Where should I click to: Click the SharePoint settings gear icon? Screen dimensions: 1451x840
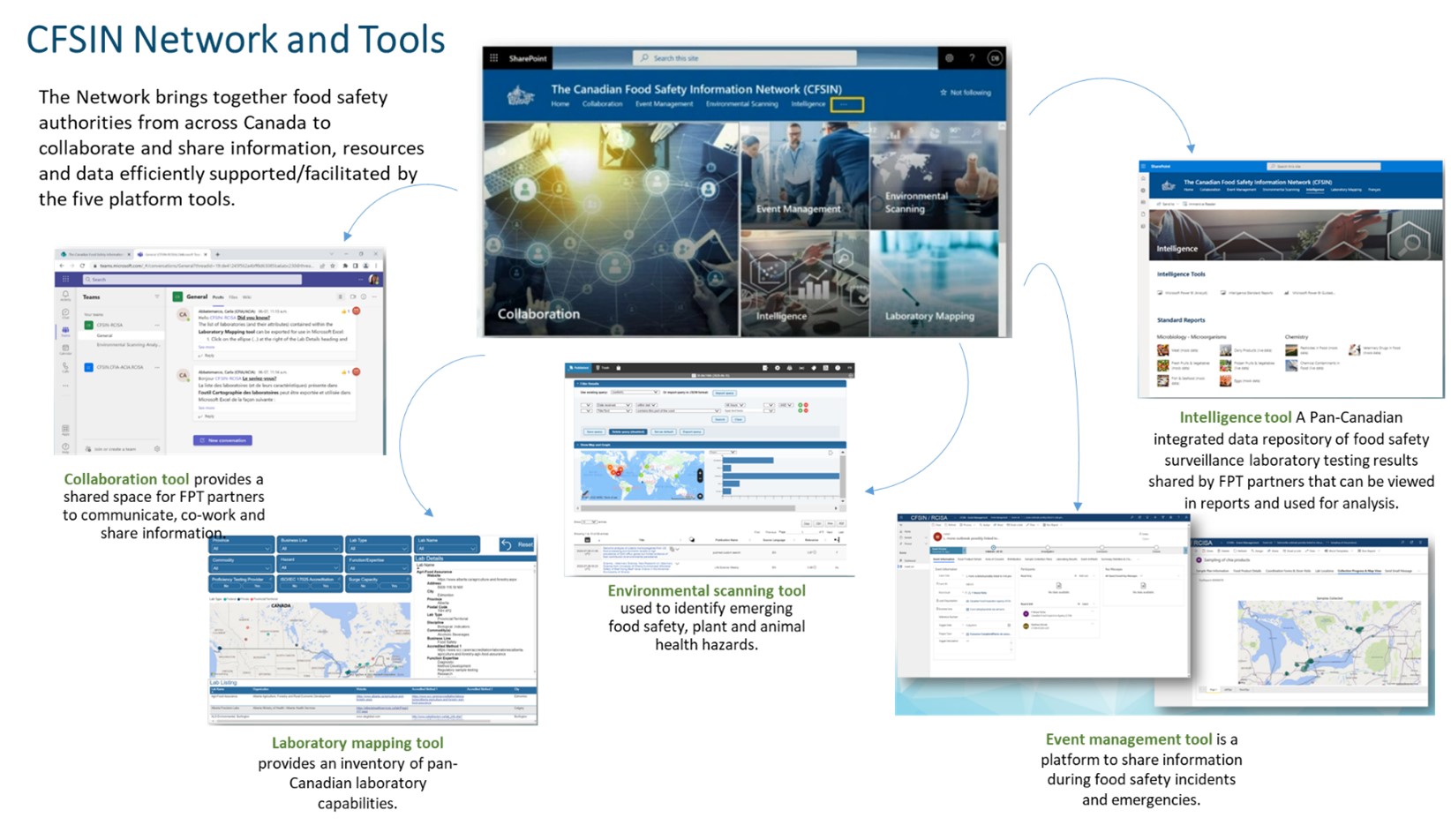pos(950,58)
